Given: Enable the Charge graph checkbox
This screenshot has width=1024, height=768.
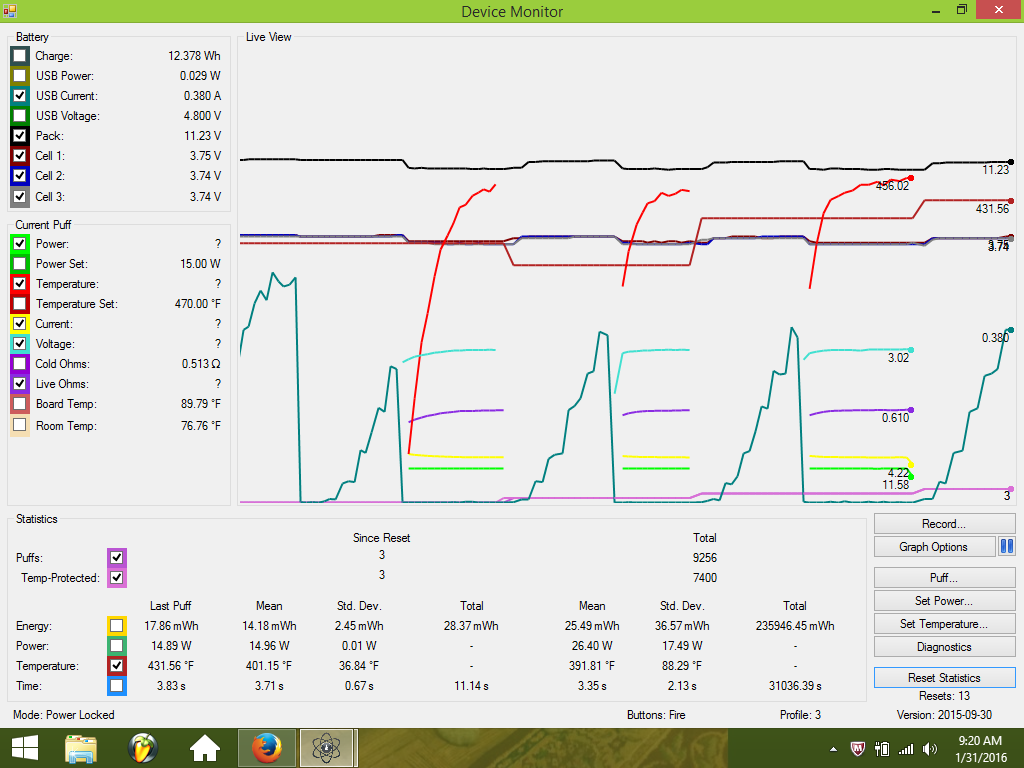Looking at the screenshot, I should (x=19, y=56).
